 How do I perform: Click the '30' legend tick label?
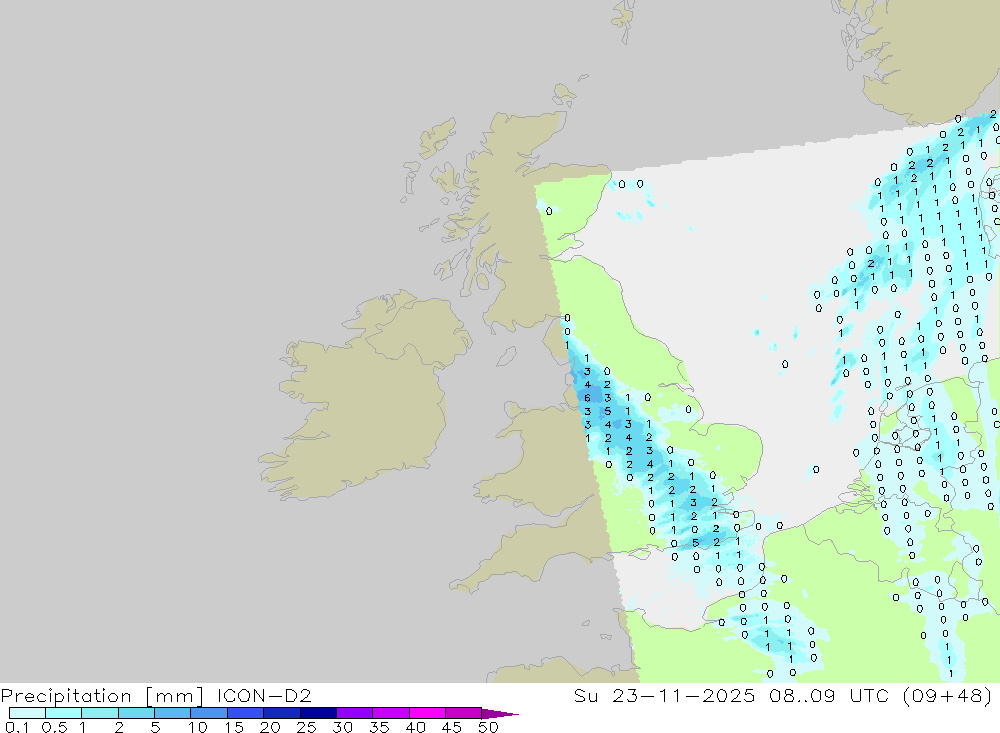click(343, 727)
